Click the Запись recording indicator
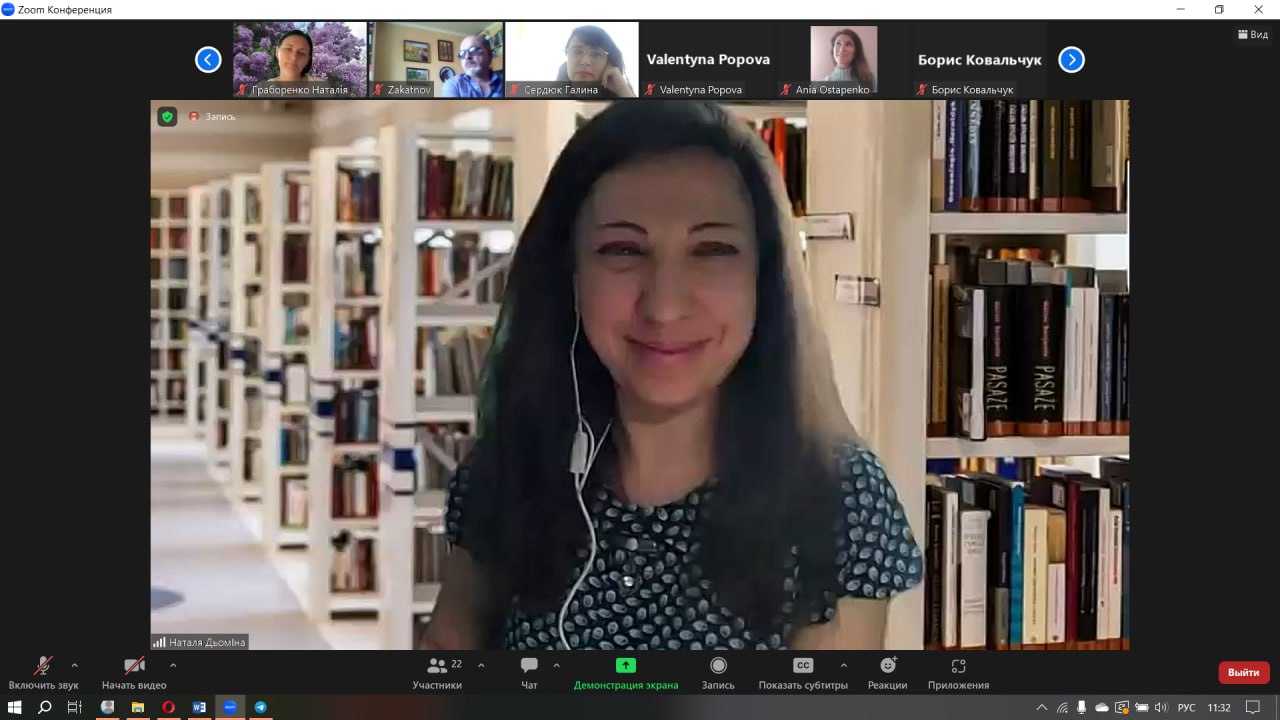1280x720 pixels. 212,117
